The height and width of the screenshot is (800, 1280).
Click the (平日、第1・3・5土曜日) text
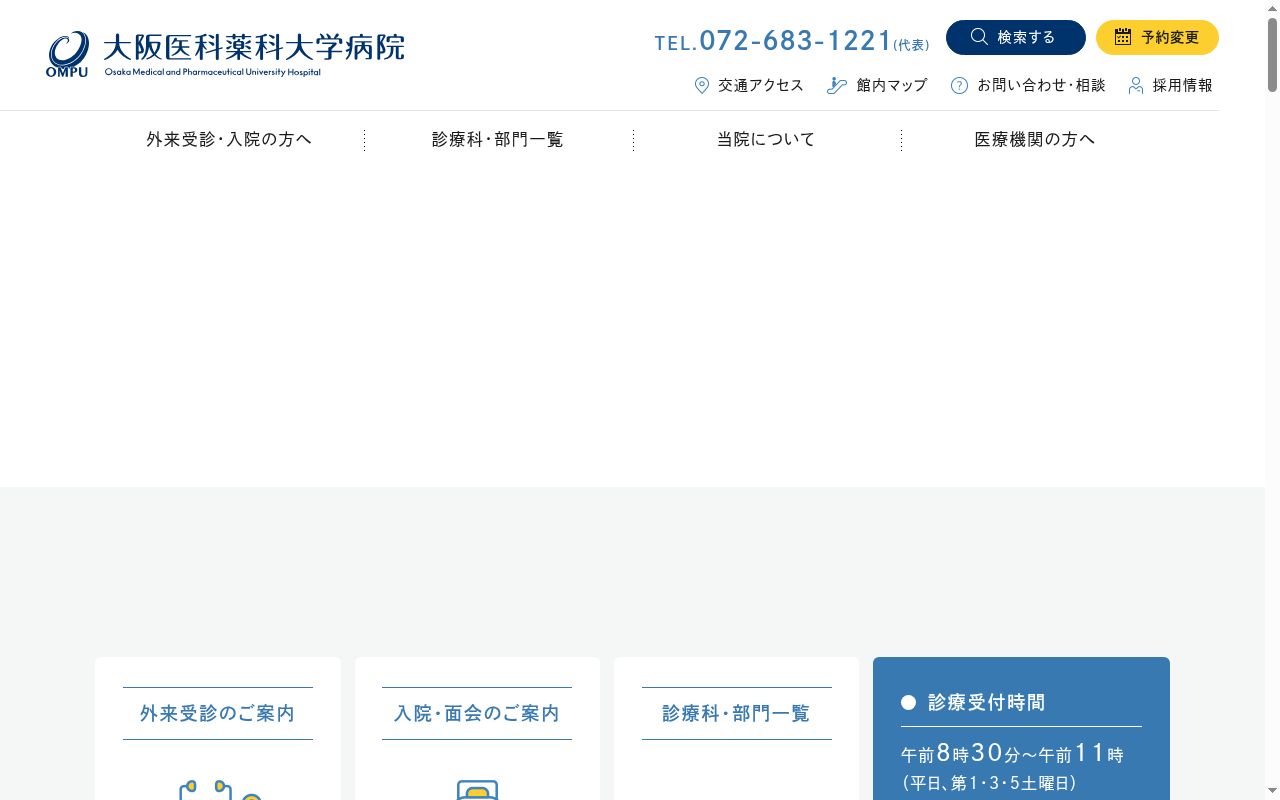(988, 784)
